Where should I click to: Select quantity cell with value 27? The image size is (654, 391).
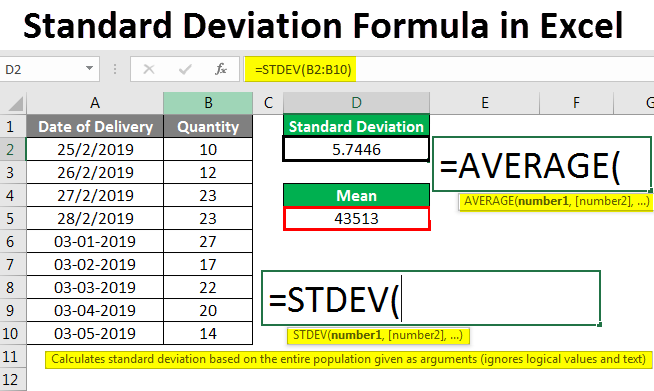208,241
